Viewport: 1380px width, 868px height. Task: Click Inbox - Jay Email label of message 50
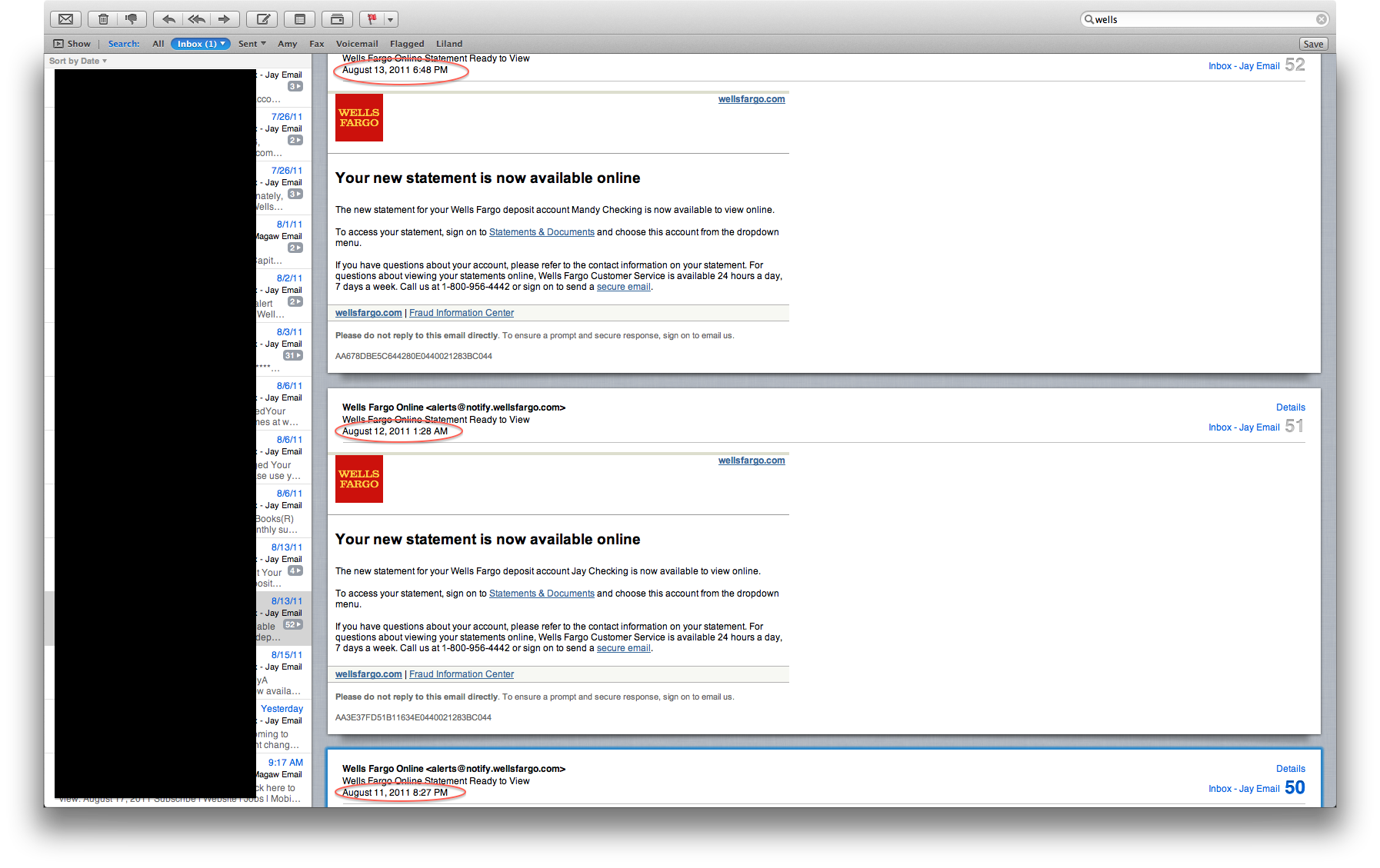click(x=1244, y=789)
